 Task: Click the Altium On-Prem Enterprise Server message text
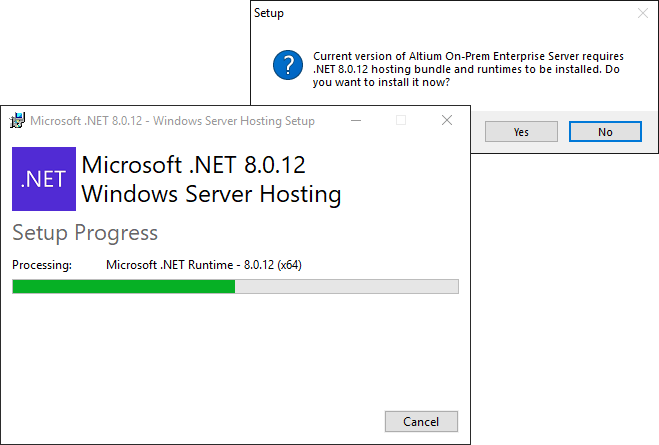468,69
